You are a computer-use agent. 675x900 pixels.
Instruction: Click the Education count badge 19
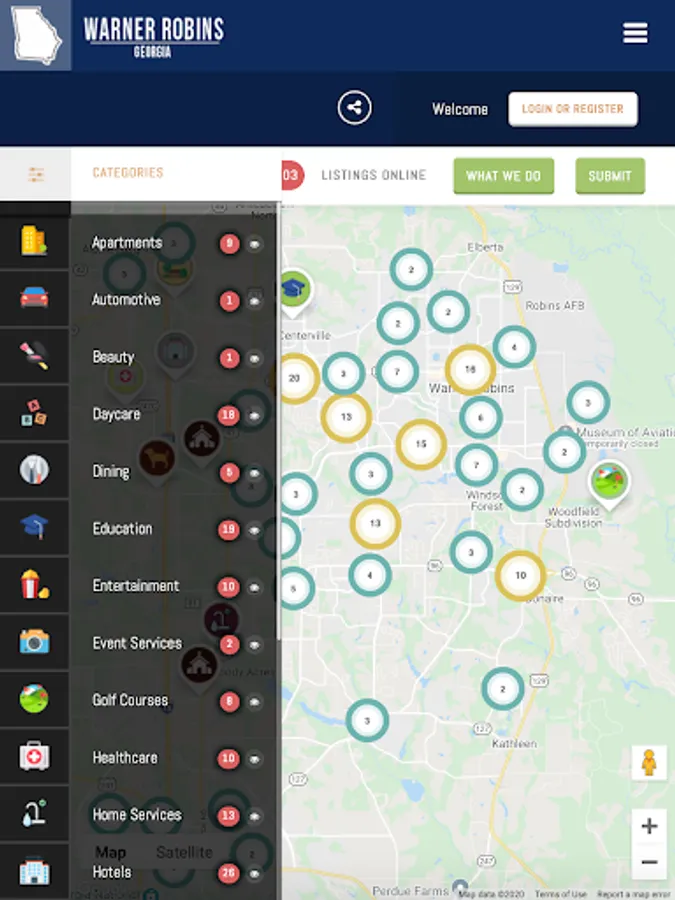228,529
